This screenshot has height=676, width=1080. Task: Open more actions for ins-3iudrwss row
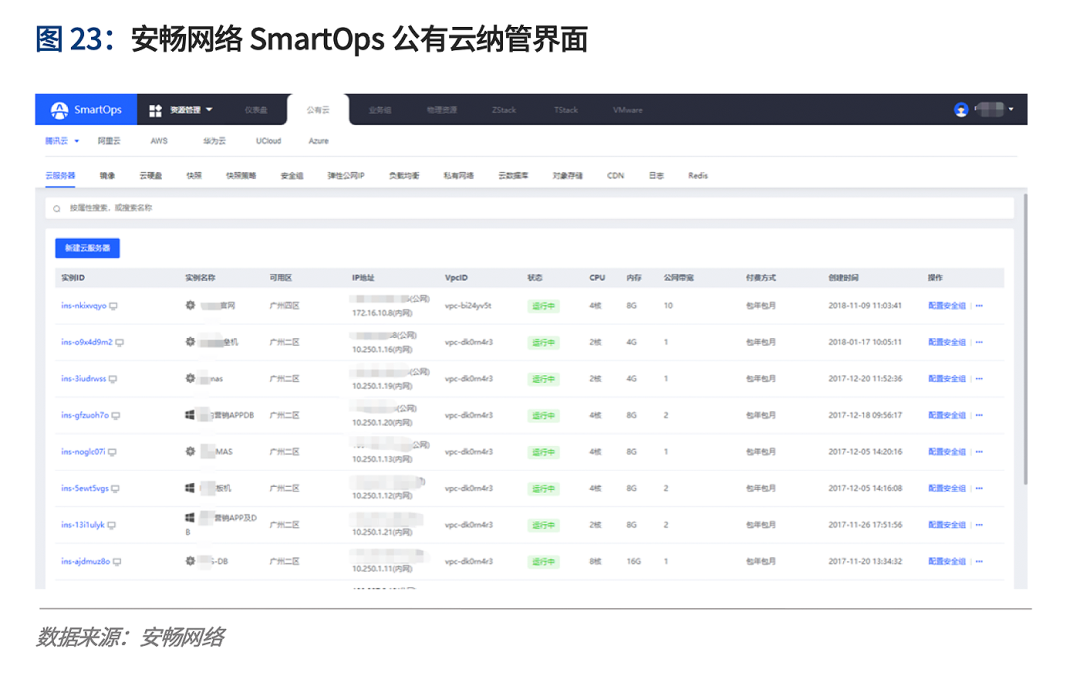979,379
